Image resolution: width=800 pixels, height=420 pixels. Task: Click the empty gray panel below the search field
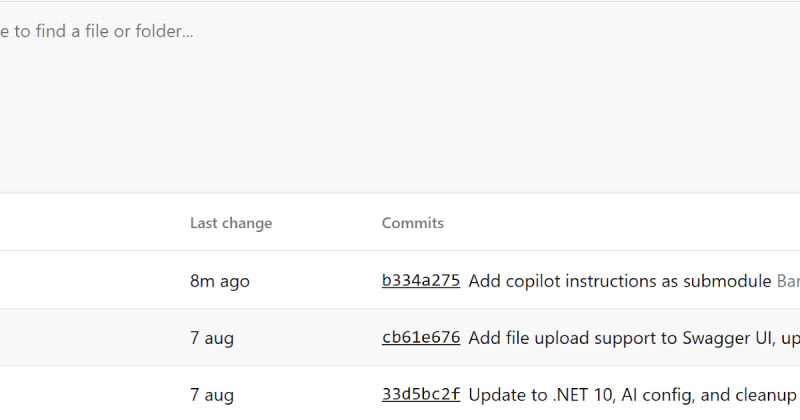pos(400,120)
